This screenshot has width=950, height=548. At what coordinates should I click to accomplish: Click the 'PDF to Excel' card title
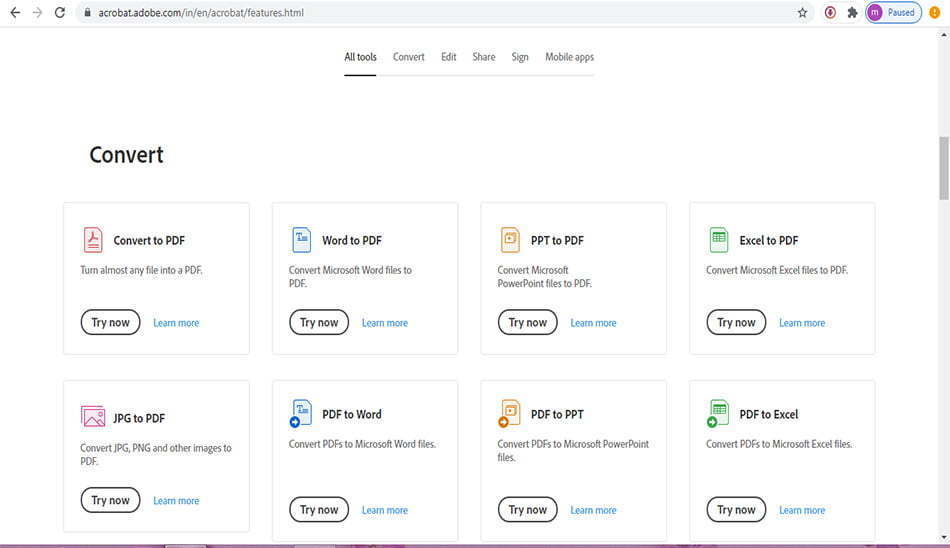coord(769,415)
